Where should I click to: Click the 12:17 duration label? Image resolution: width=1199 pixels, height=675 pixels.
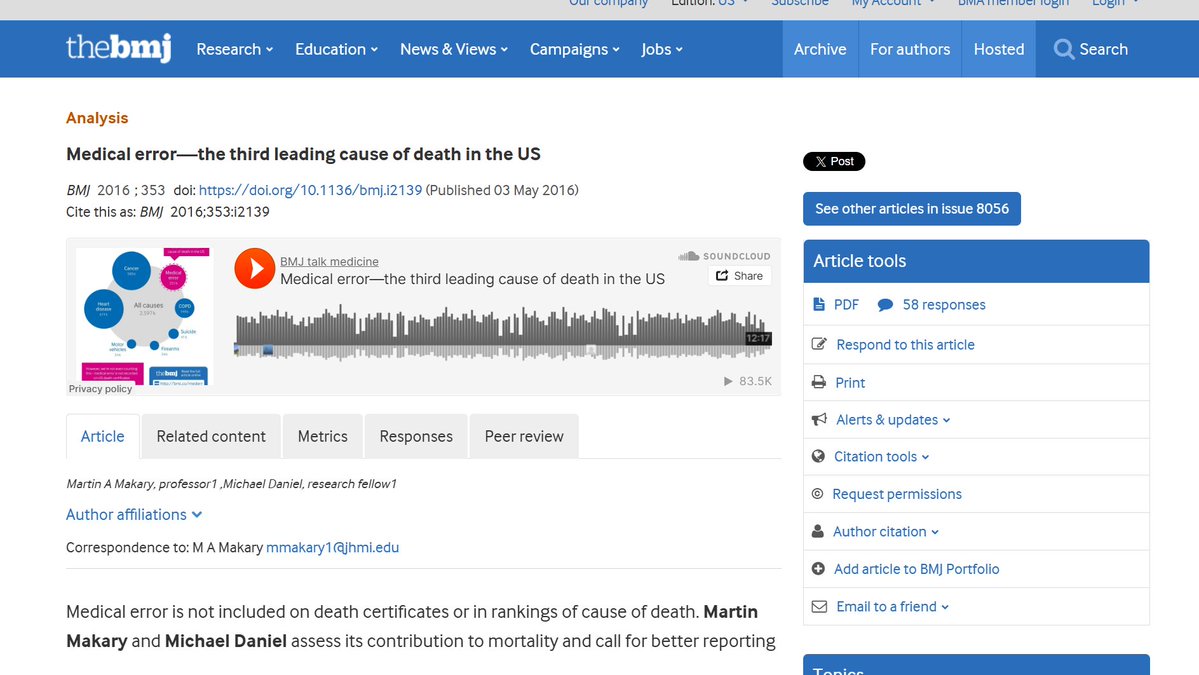[758, 338]
